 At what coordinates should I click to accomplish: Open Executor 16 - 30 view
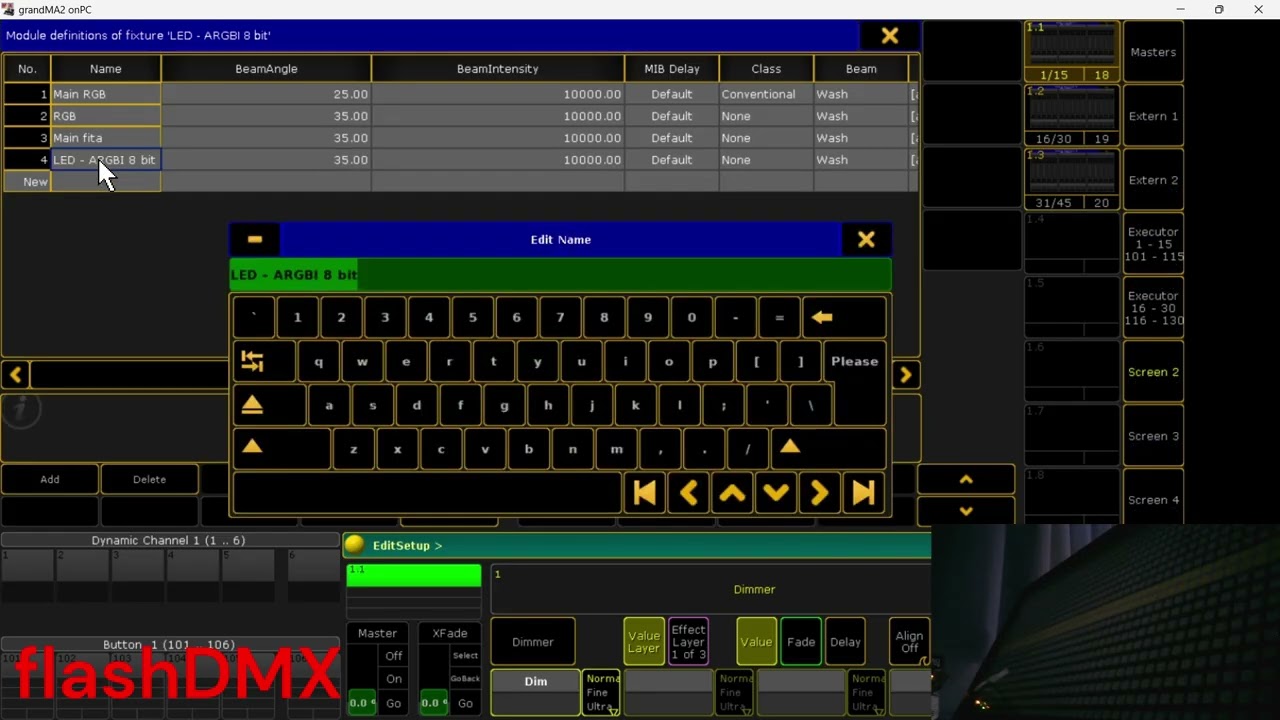[x=1153, y=308]
